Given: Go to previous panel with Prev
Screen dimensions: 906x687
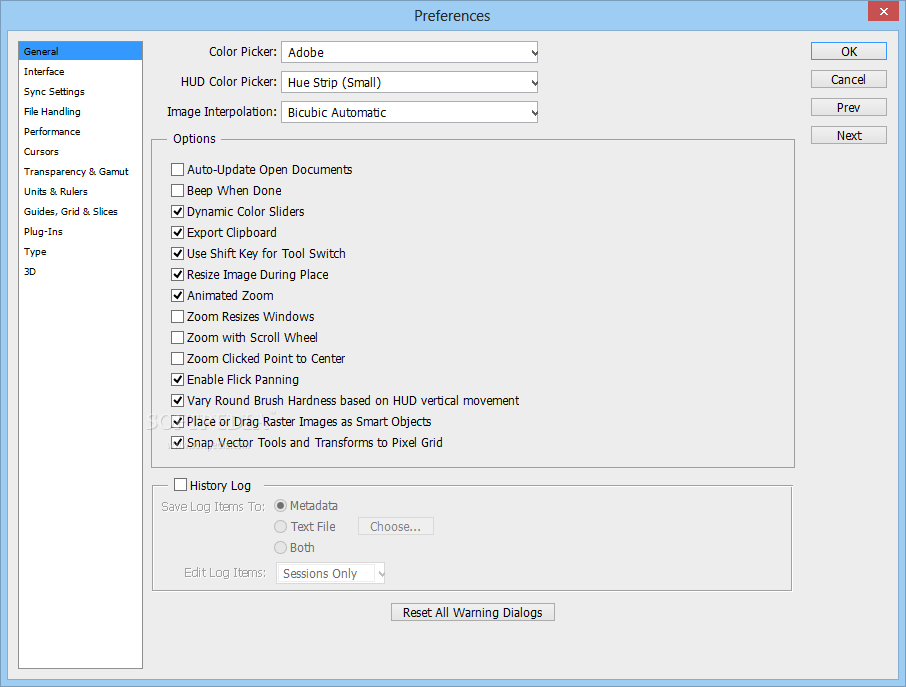Looking at the screenshot, I should (x=849, y=107).
